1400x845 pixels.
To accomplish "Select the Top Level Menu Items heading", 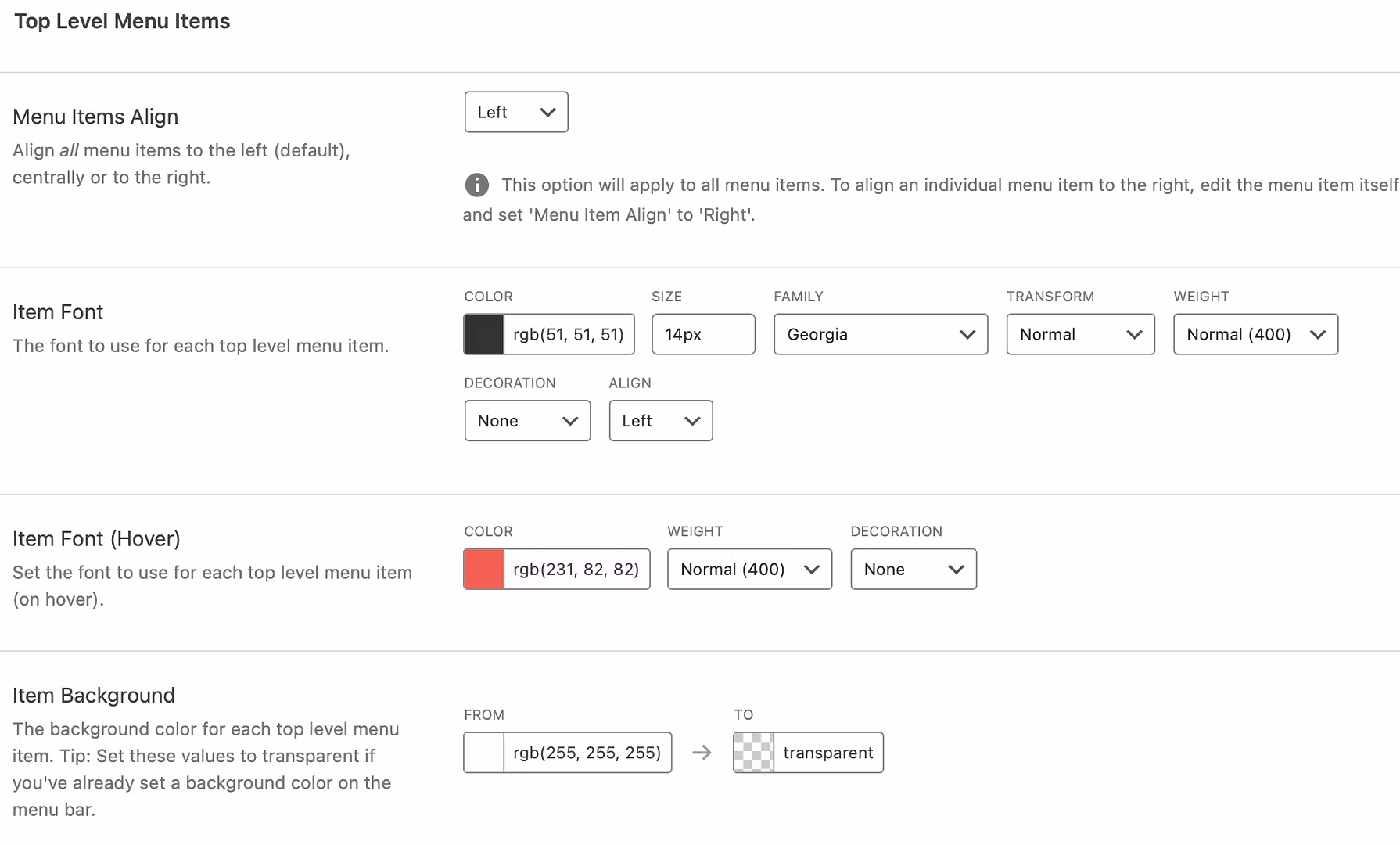I will pos(122,21).
